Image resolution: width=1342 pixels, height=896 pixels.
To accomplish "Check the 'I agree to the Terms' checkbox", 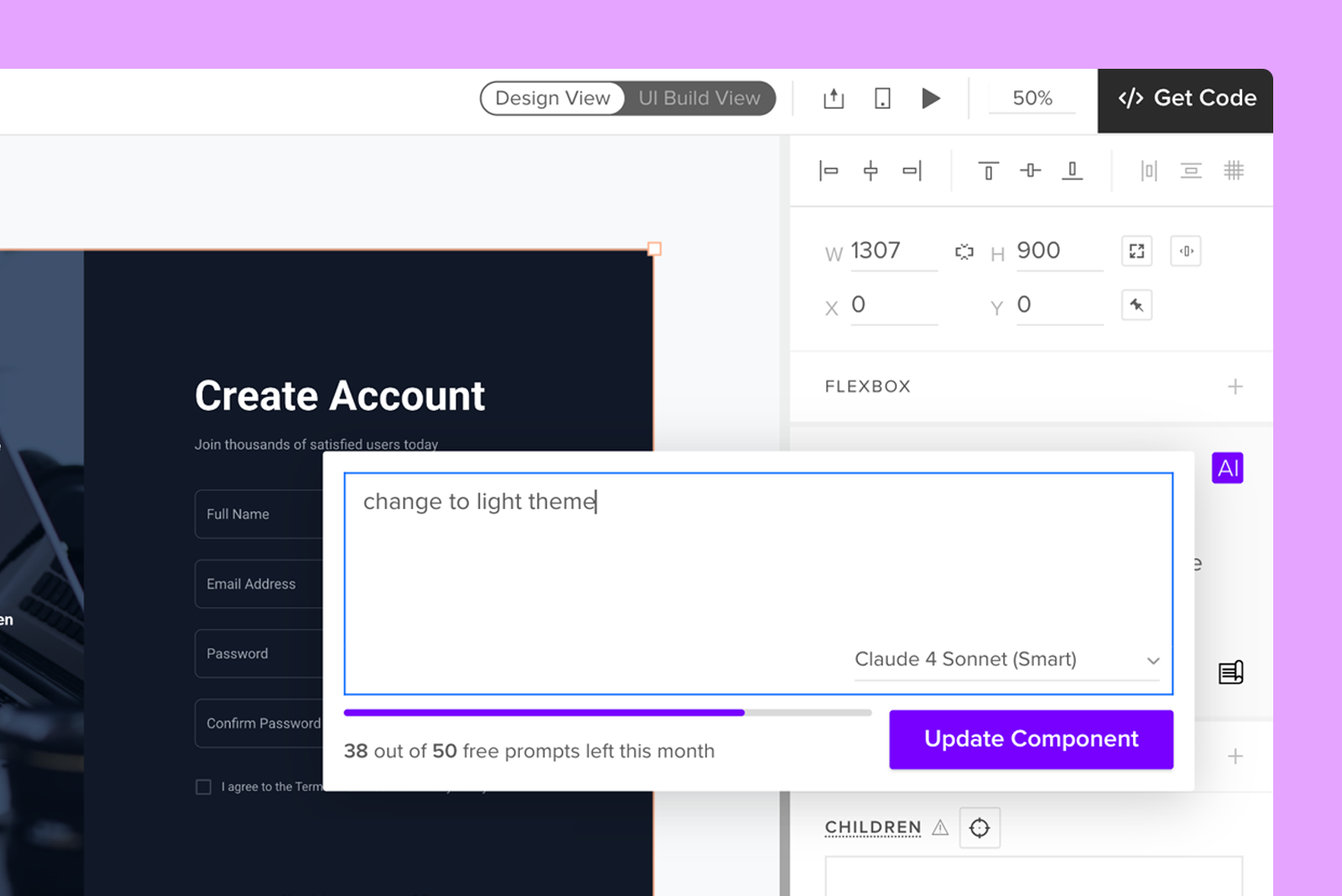I will coord(204,786).
